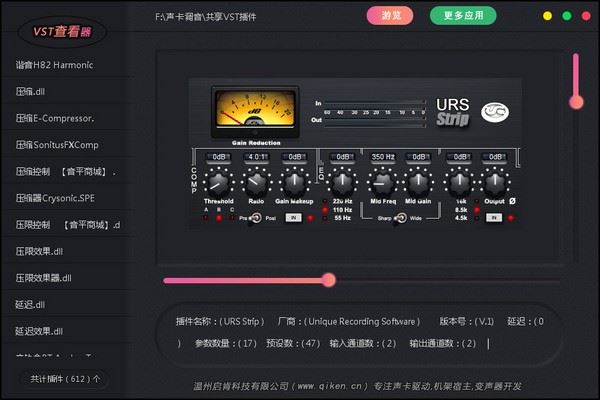Flip the Pre/Post switch
The image size is (600, 400).
pos(257,217)
